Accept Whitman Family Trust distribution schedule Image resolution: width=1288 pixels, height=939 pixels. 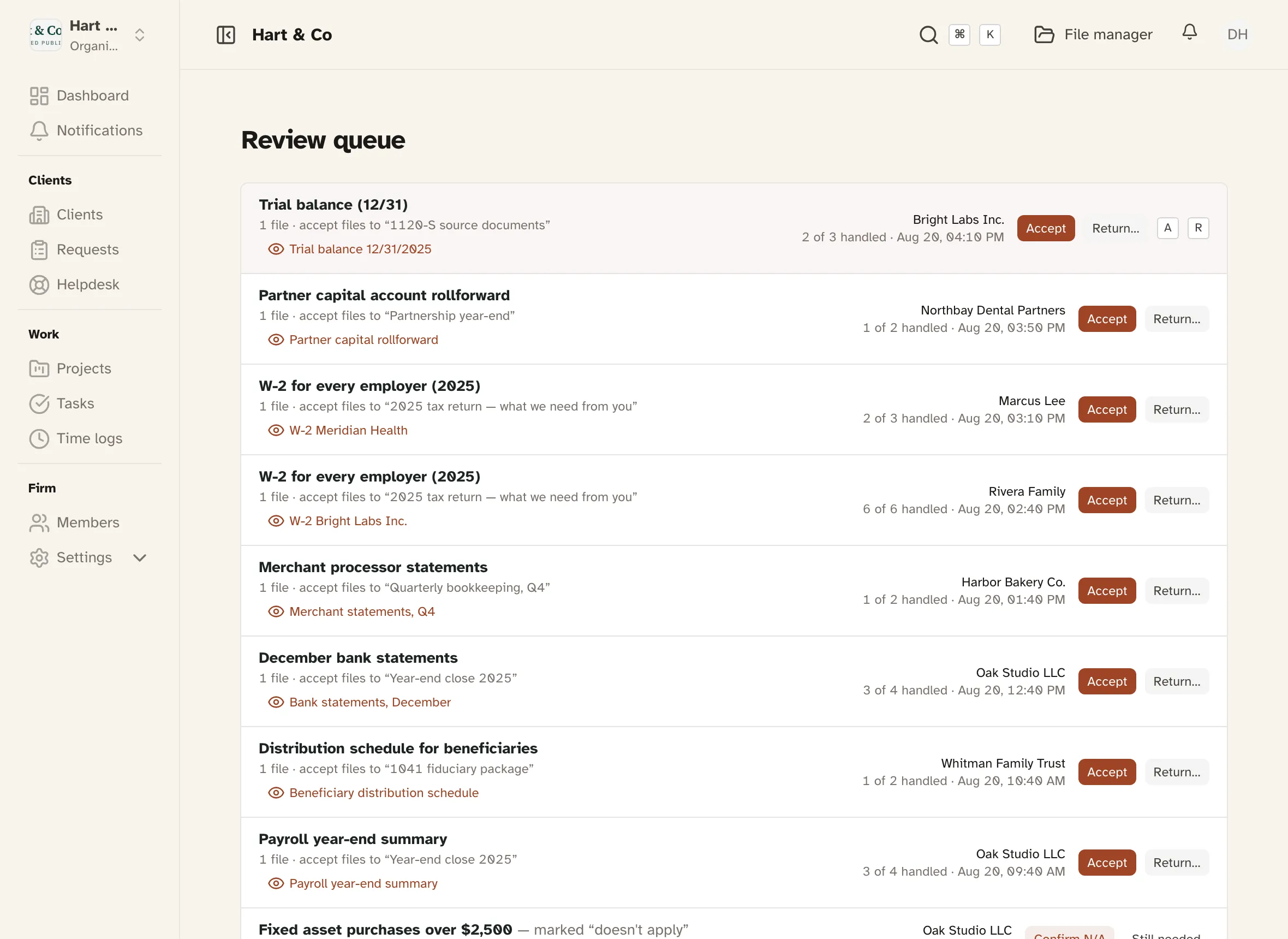(x=1107, y=772)
